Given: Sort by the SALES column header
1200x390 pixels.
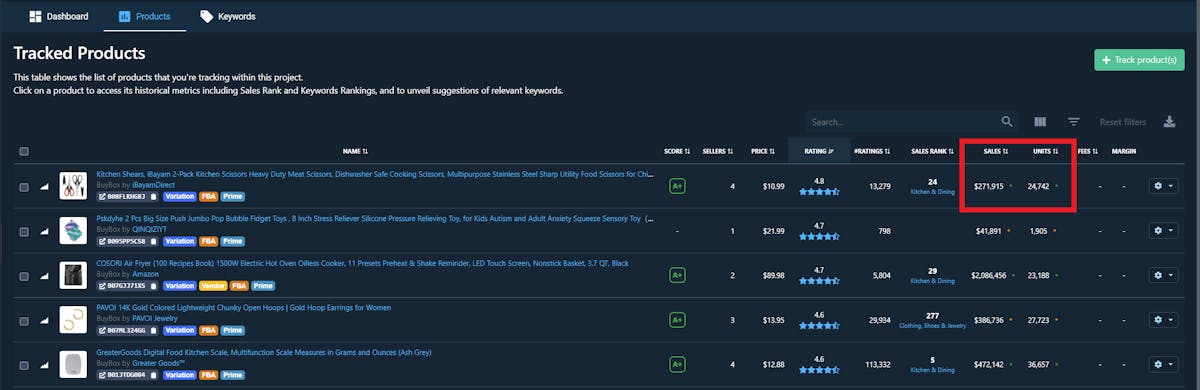Looking at the screenshot, I should 995,152.
